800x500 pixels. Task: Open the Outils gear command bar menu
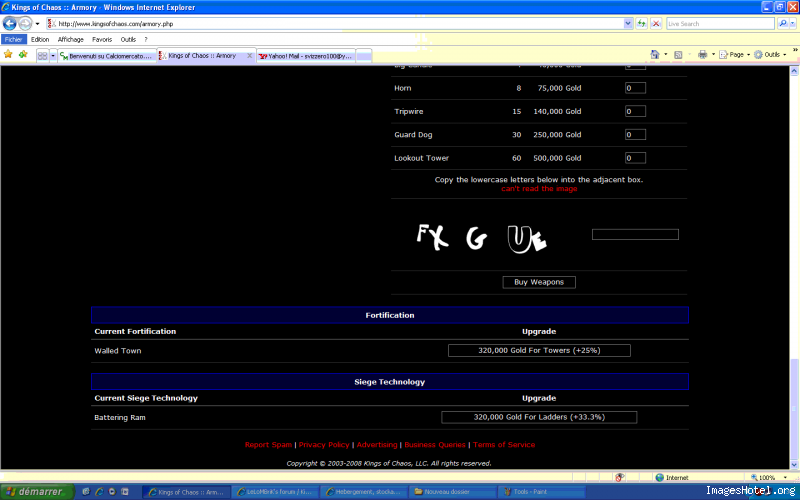point(769,55)
